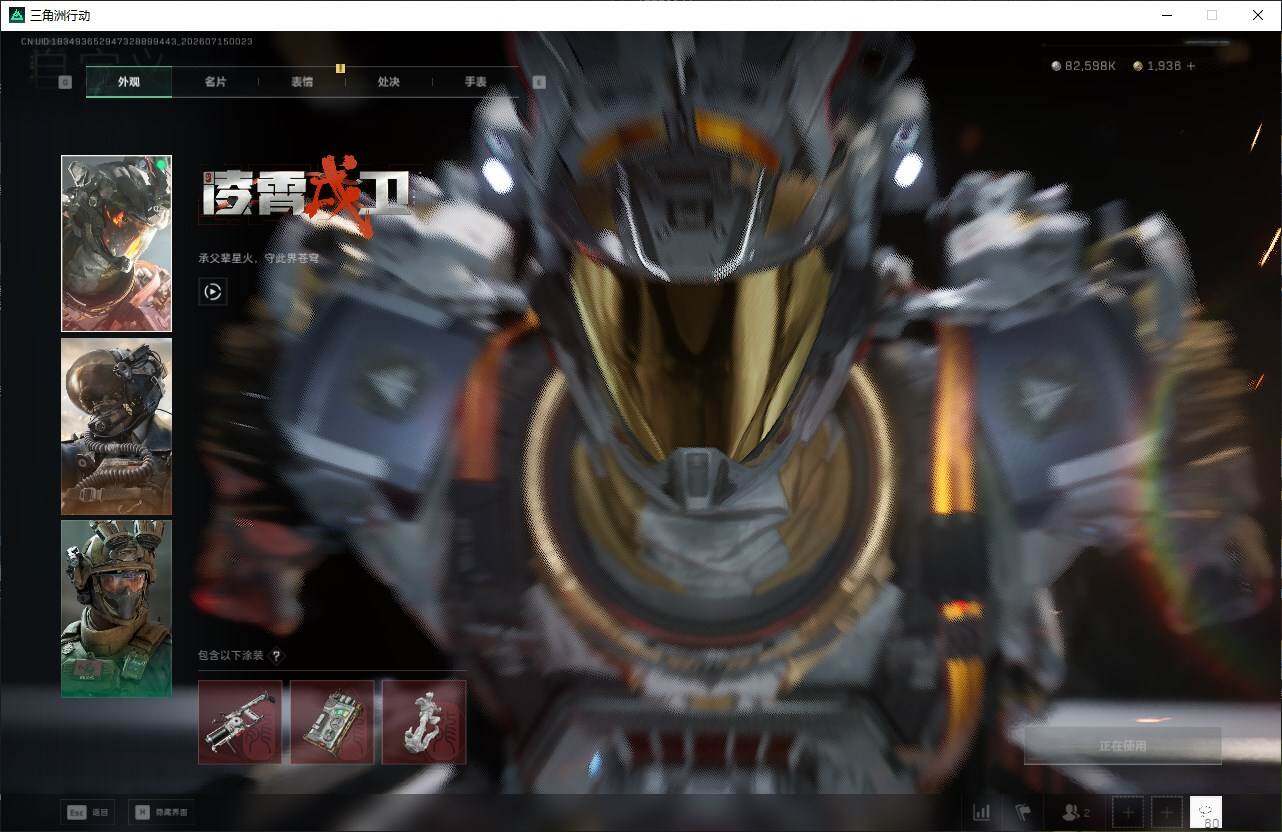View the included ammo box skin item
This screenshot has width=1282, height=832.
332,722
